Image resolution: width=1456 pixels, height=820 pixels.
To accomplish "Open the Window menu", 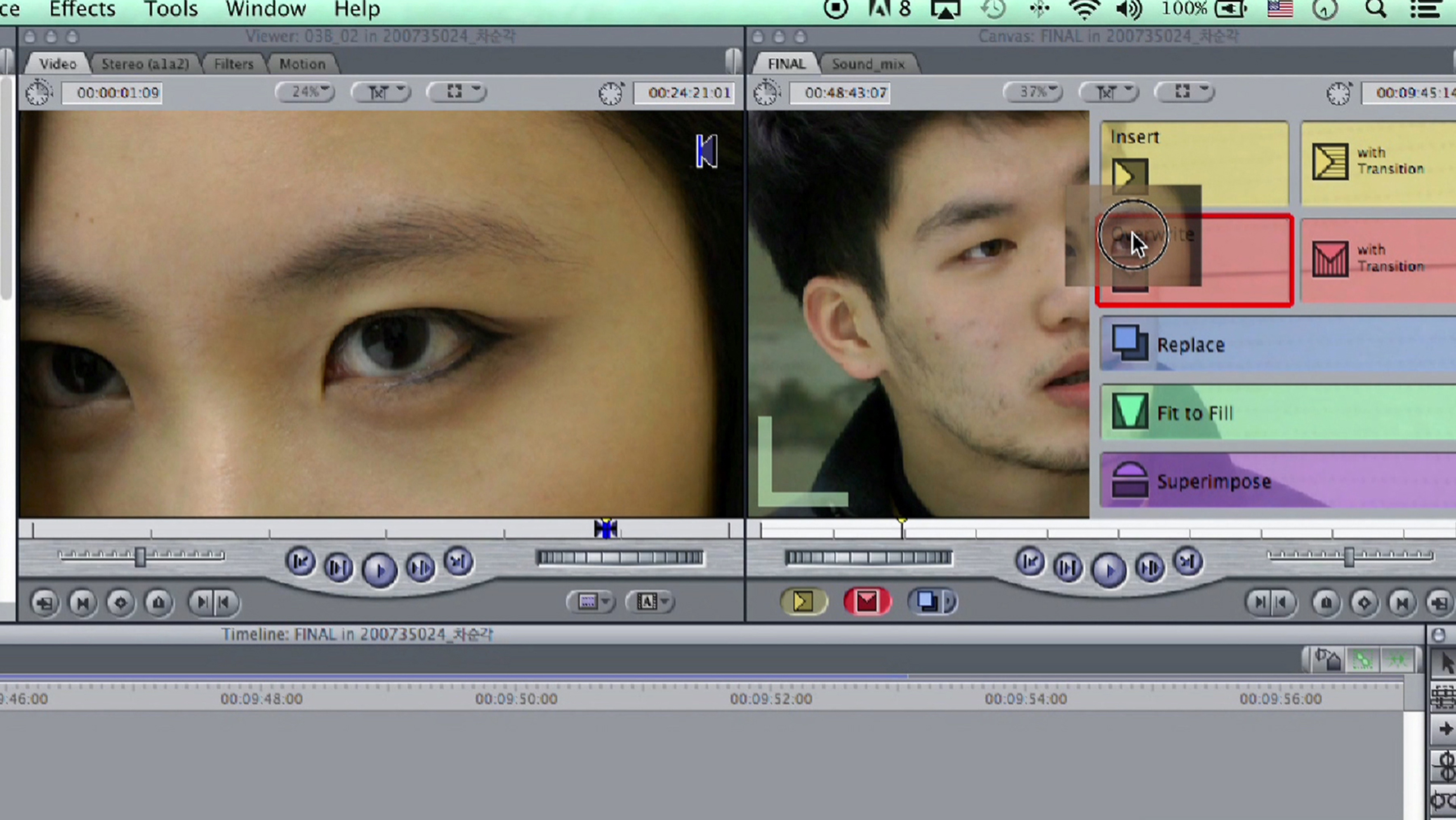I will point(266,9).
